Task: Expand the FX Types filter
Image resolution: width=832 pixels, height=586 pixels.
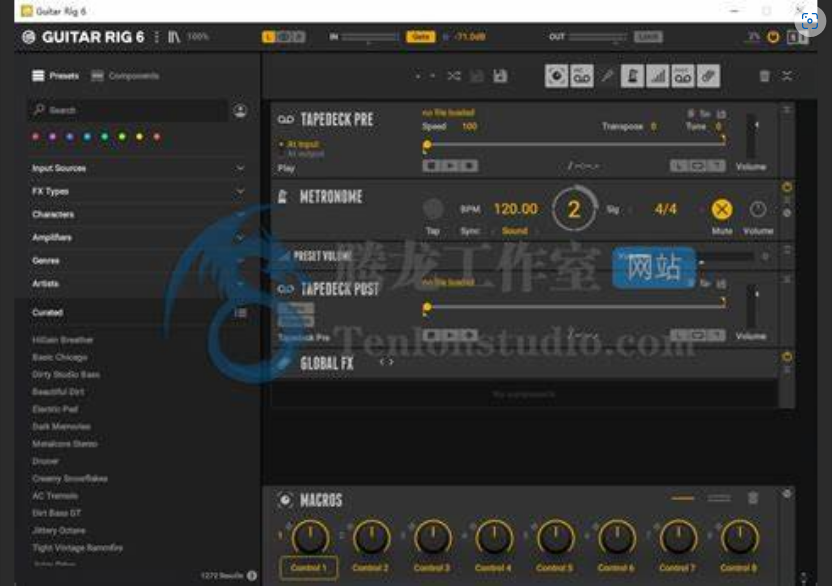Action: pyautogui.click(x=137, y=192)
